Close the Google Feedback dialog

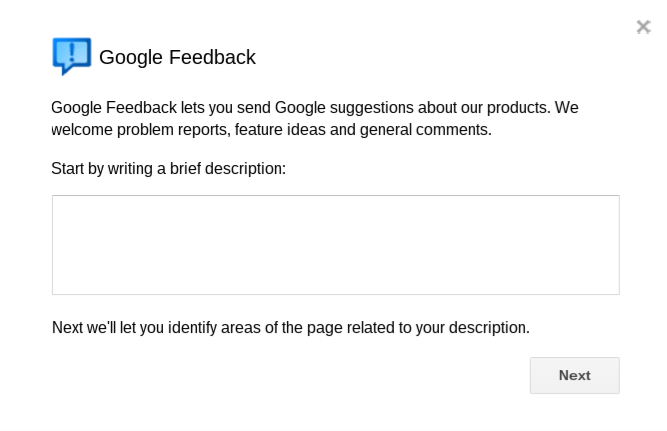tap(643, 27)
